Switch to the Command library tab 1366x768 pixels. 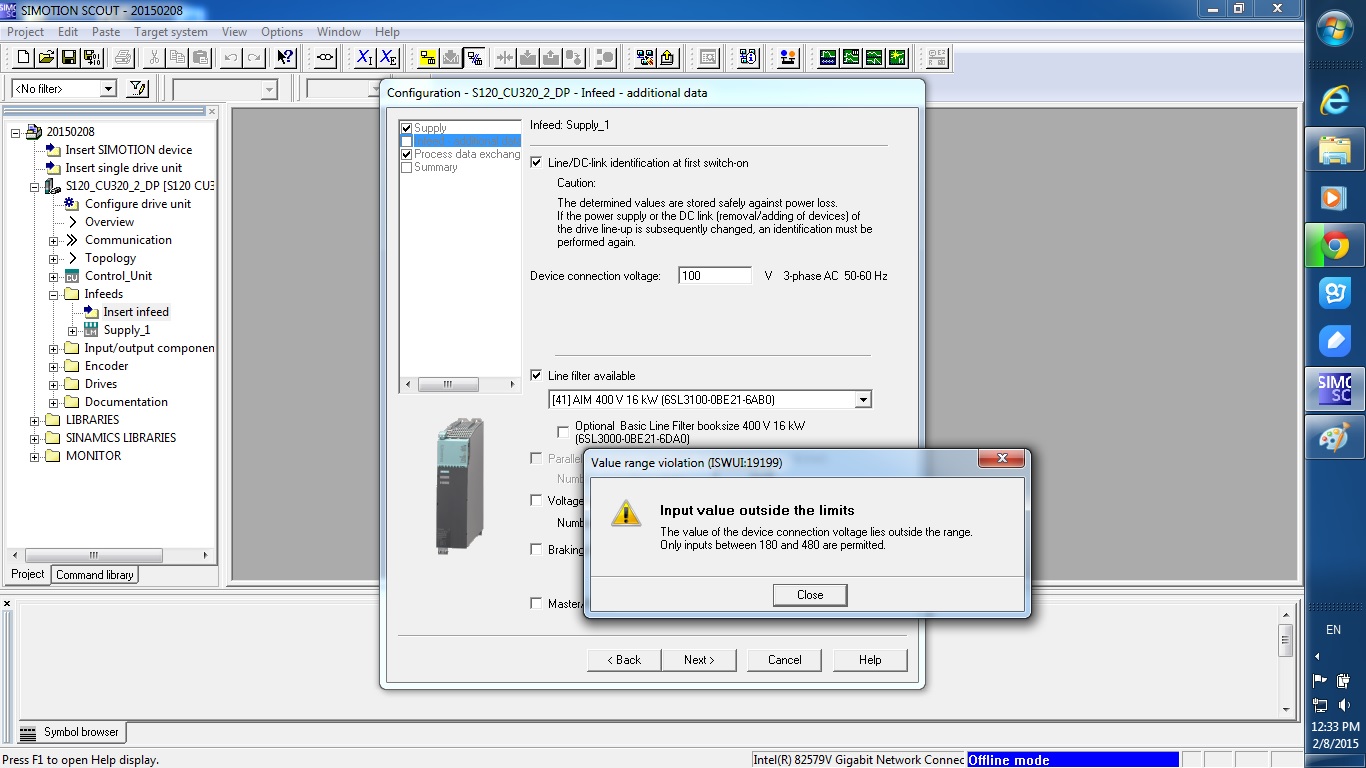click(95, 575)
